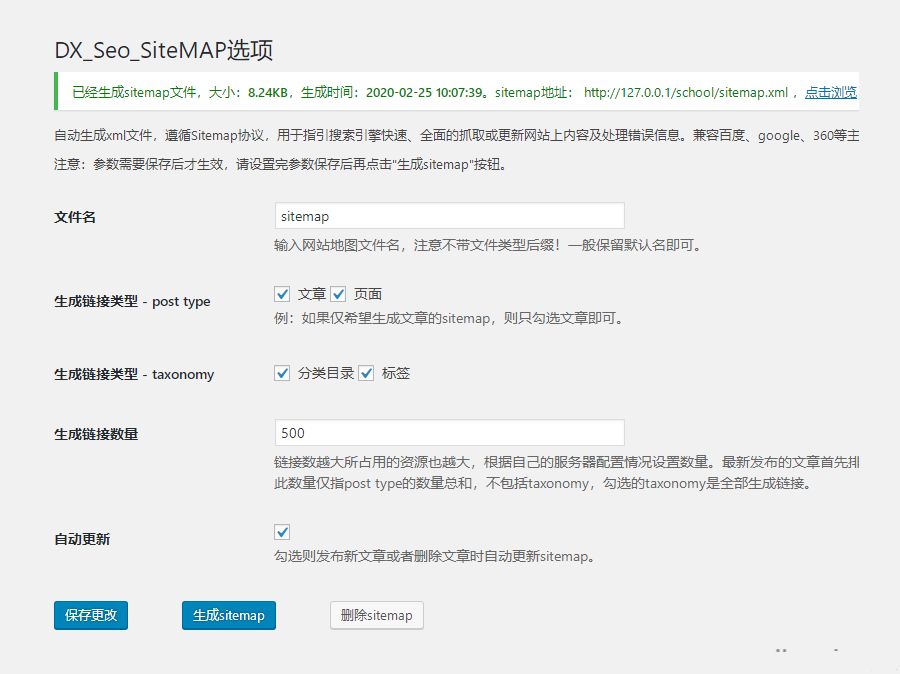Open the 点击浏览 browse link
The image size is (900, 674).
pos(831,92)
